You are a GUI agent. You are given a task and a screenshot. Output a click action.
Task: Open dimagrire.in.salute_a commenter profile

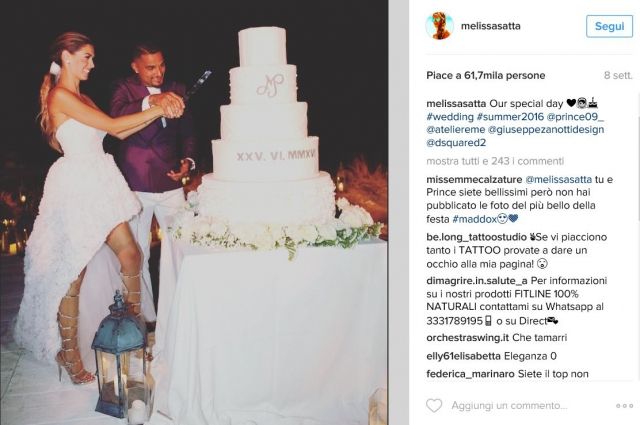pyautogui.click(x=477, y=281)
